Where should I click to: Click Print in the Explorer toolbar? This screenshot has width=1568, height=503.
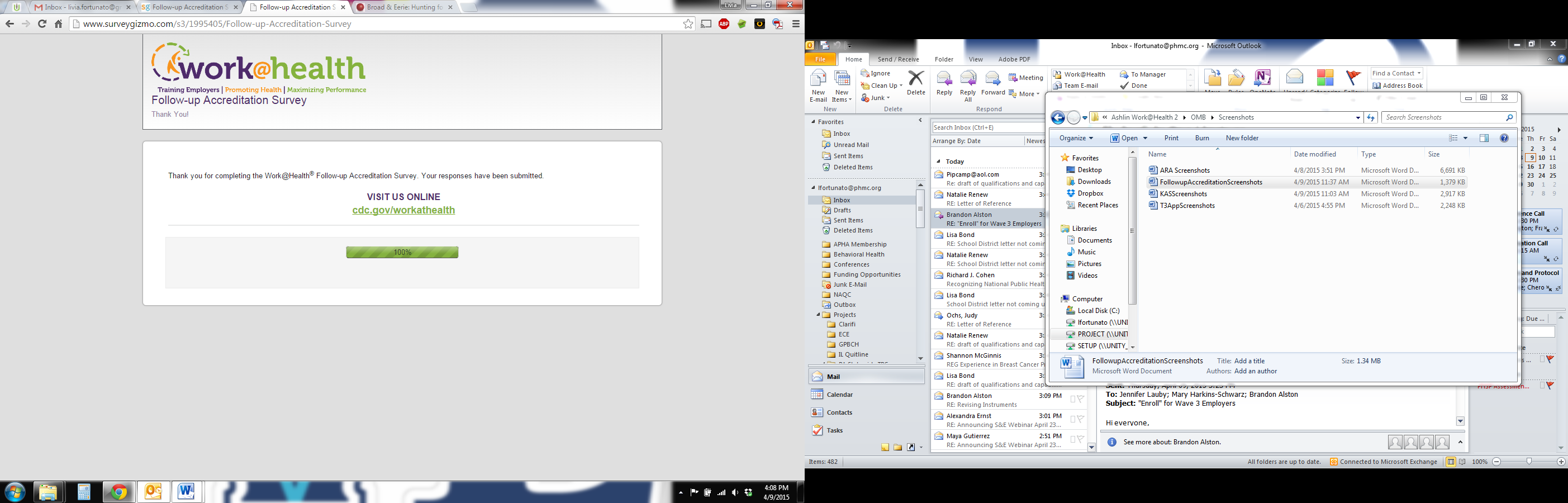1171,138
